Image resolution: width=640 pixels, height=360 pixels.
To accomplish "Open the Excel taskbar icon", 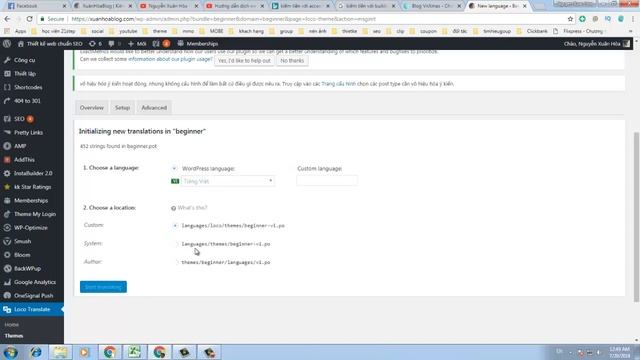I will tap(134, 352).
